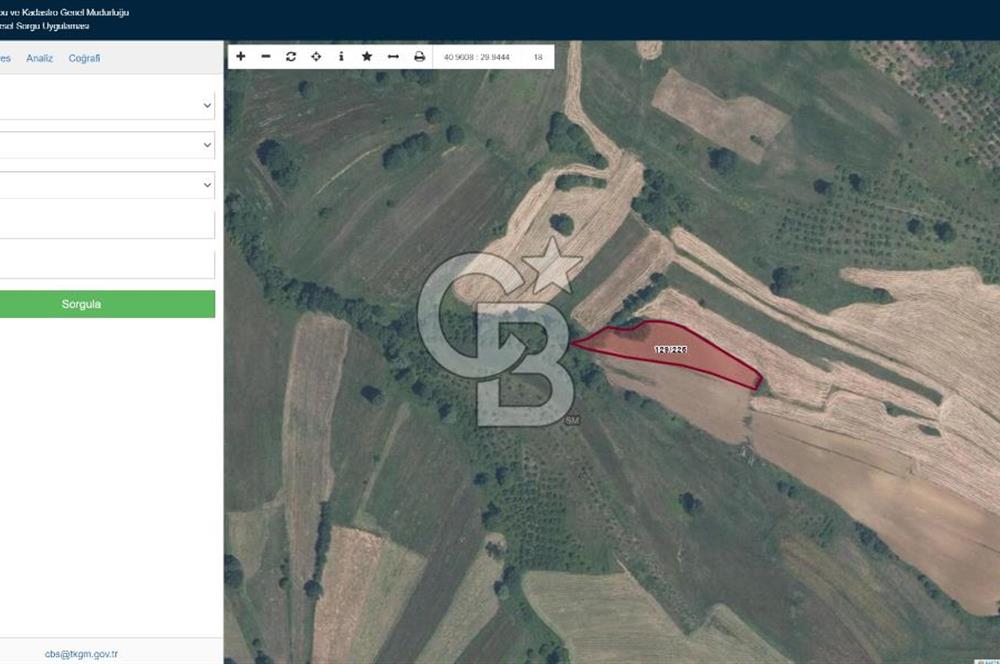Viewport: 1000px width, 664px height.
Task: Print the map
Action: coord(419,57)
